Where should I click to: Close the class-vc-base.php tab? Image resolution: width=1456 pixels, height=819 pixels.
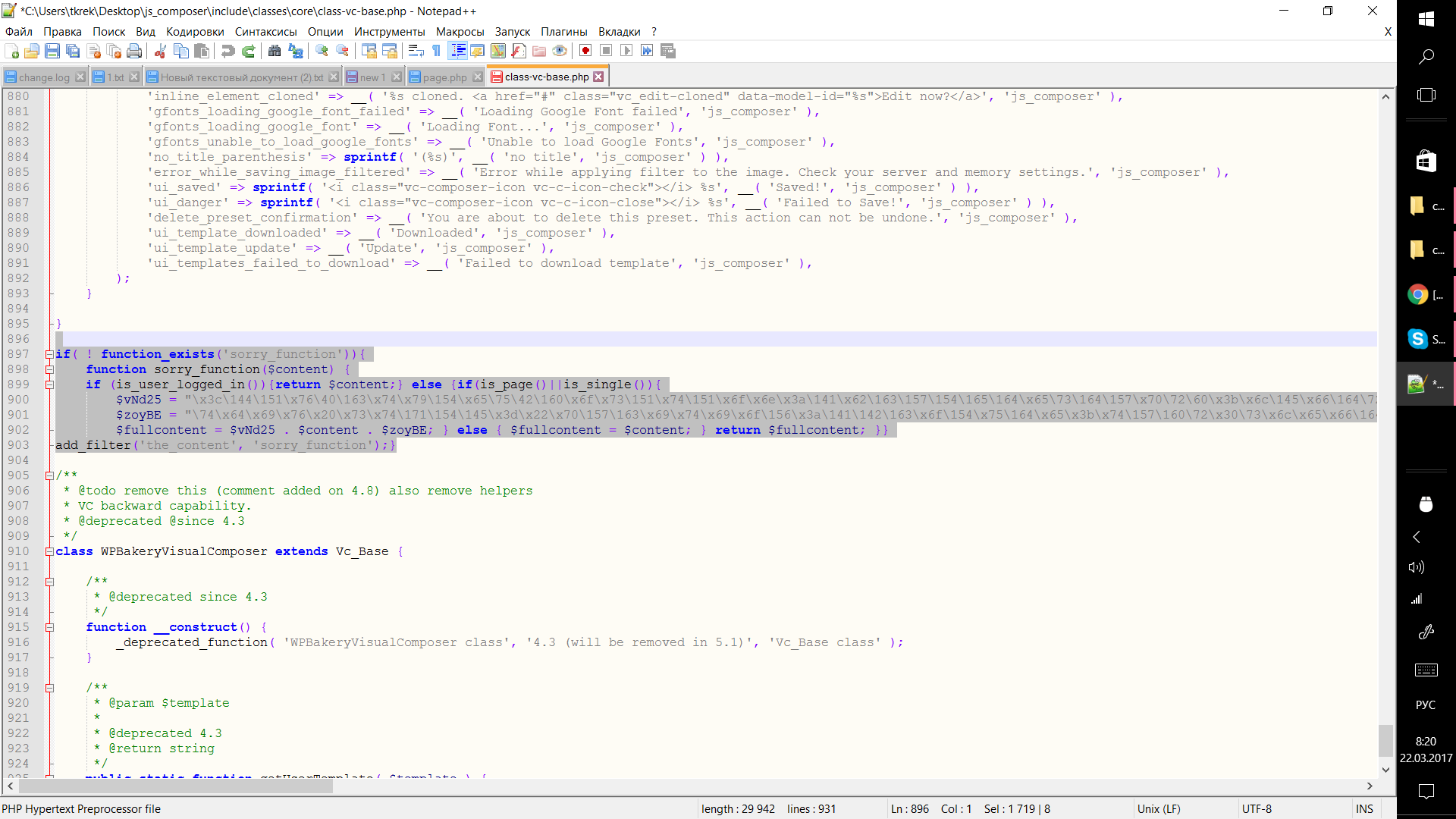(598, 77)
